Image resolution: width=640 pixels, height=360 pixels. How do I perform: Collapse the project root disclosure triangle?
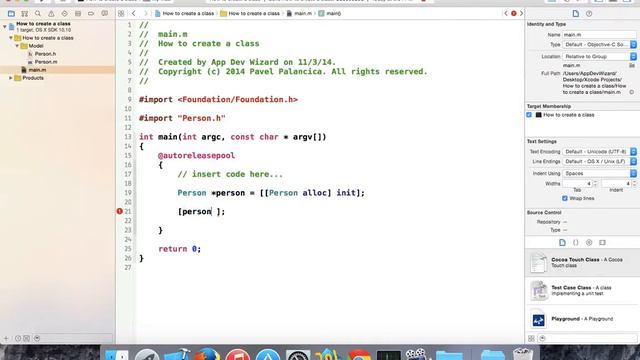pyautogui.click(x=4, y=27)
